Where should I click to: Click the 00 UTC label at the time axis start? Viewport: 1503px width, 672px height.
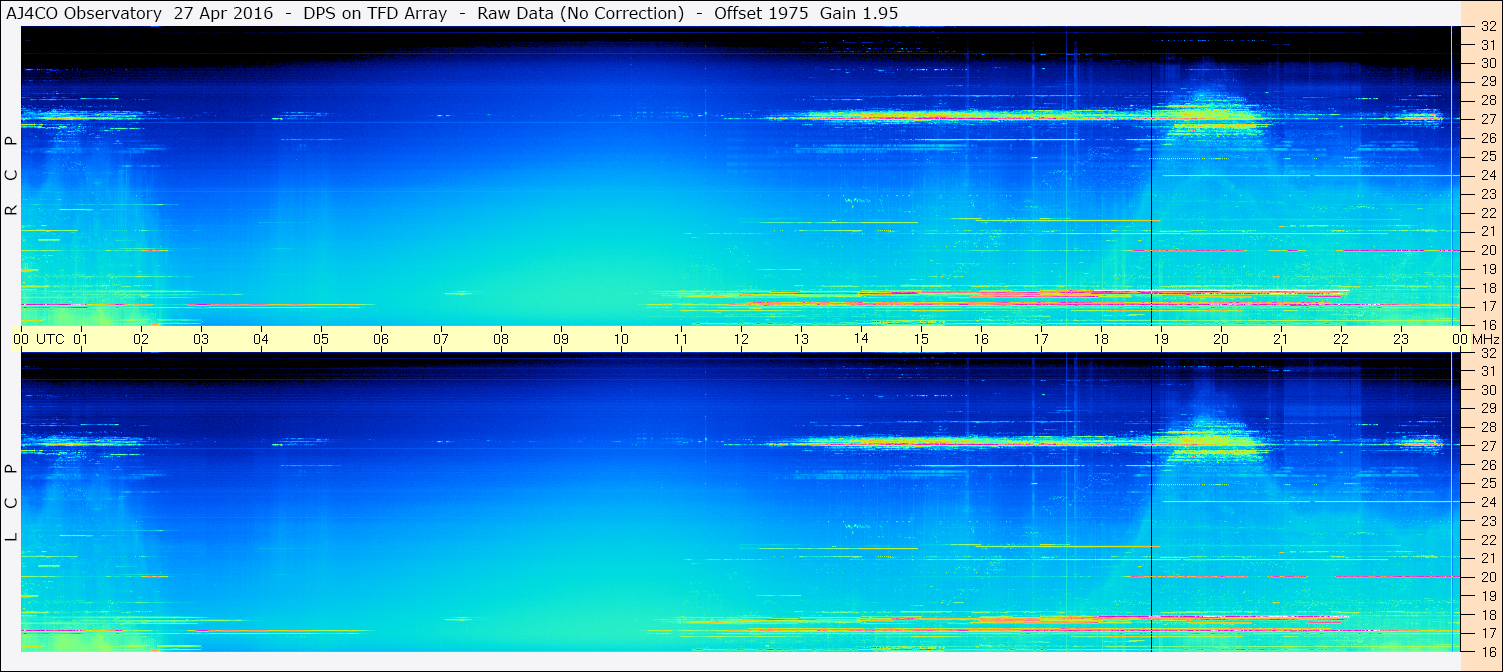[38, 339]
